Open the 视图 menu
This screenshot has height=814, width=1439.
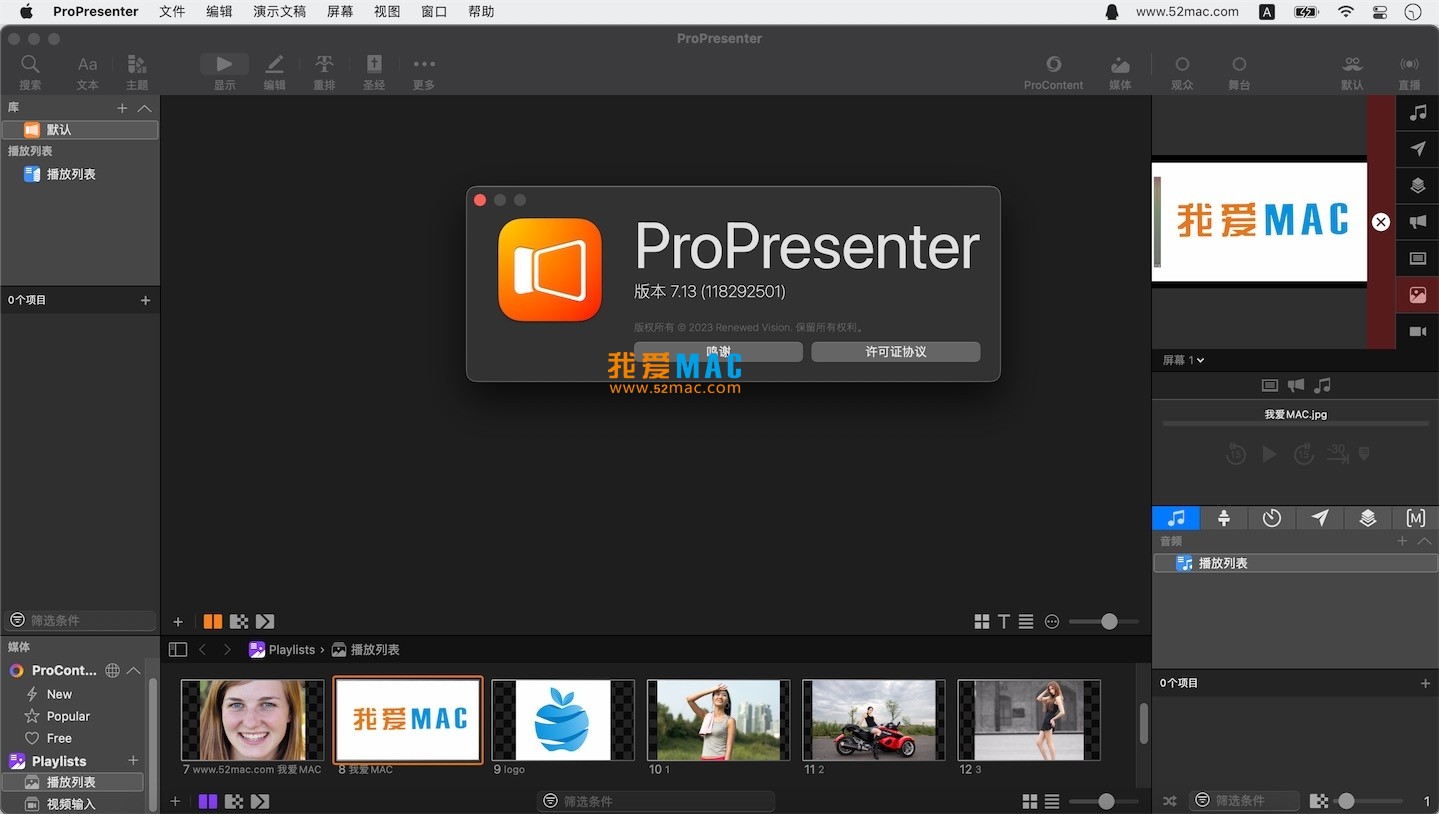pyautogui.click(x=387, y=12)
